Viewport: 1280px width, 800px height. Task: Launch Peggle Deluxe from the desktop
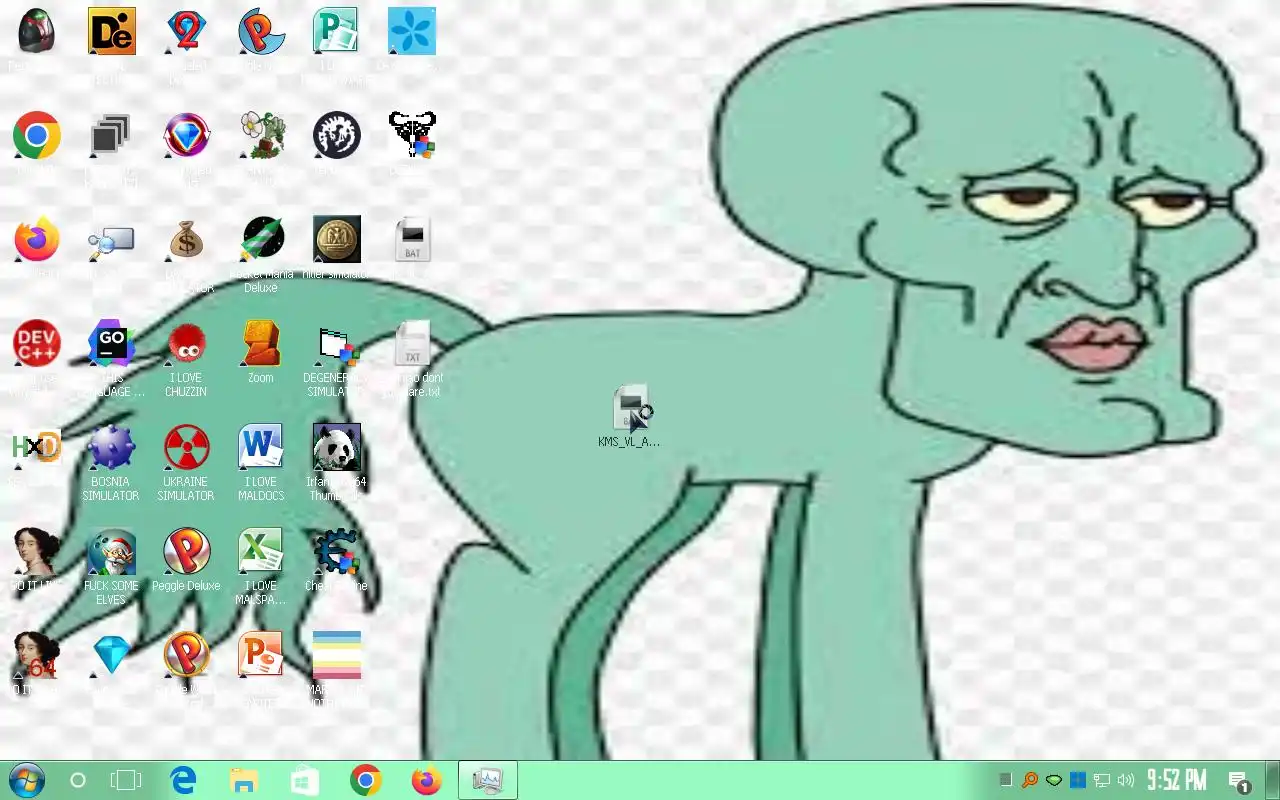(x=186, y=552)
